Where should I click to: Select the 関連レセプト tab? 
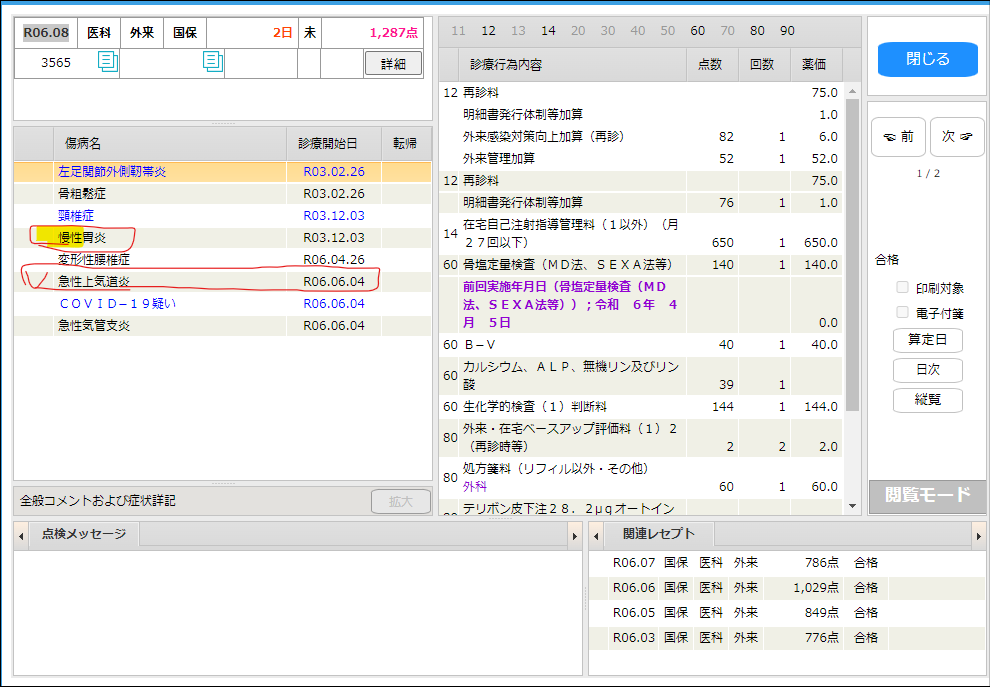coord(659,534)
